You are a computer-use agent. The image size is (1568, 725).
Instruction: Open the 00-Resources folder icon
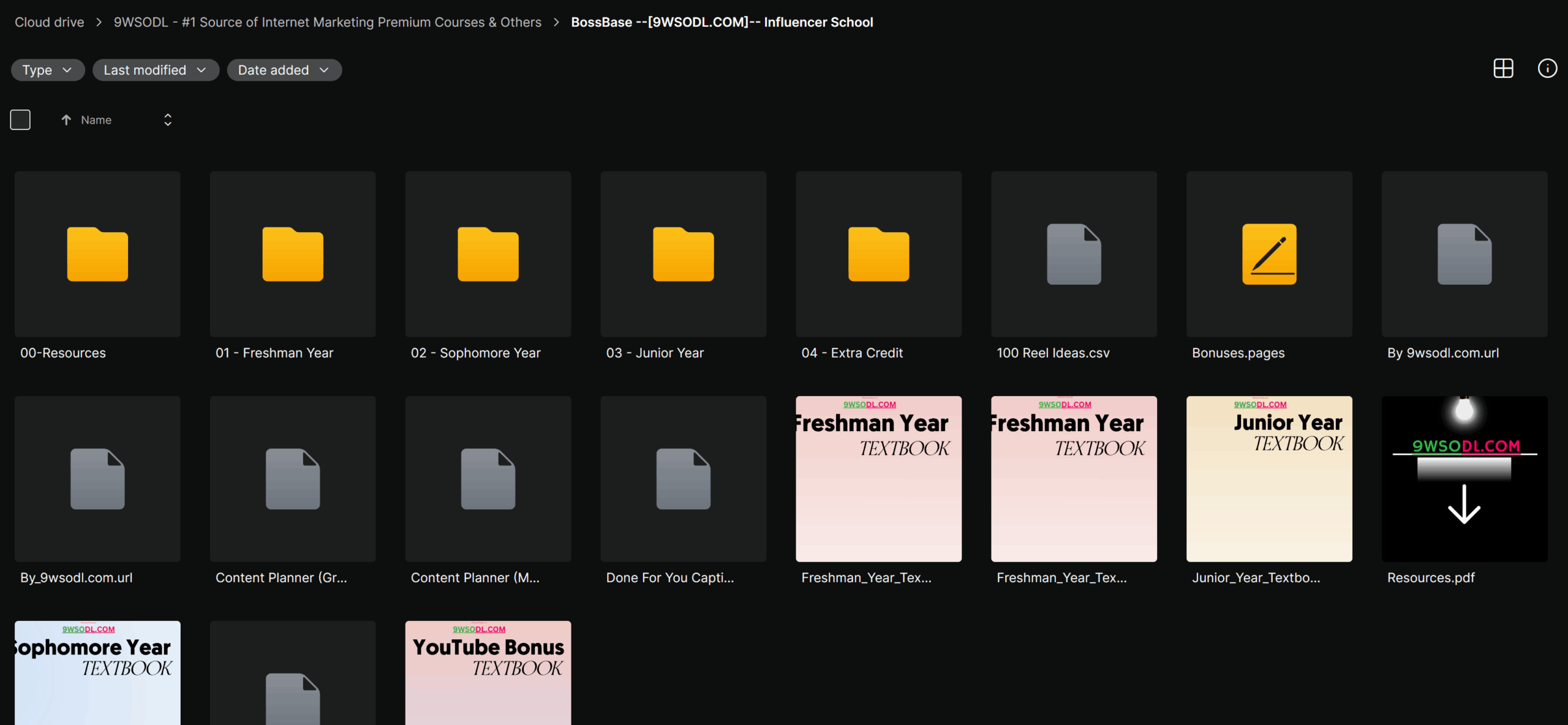pos(97,254)
